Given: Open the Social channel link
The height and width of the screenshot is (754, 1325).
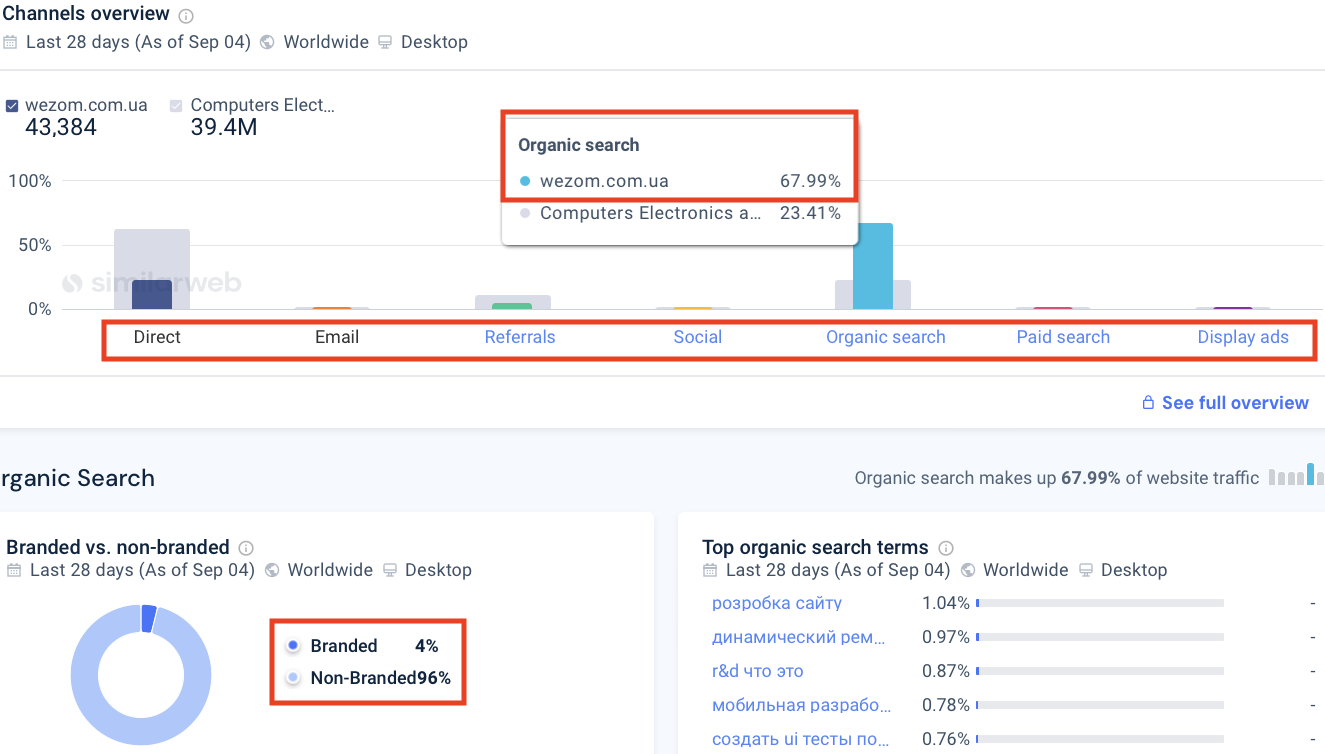Looking at the screenshot, I should [x=697, y=337].
